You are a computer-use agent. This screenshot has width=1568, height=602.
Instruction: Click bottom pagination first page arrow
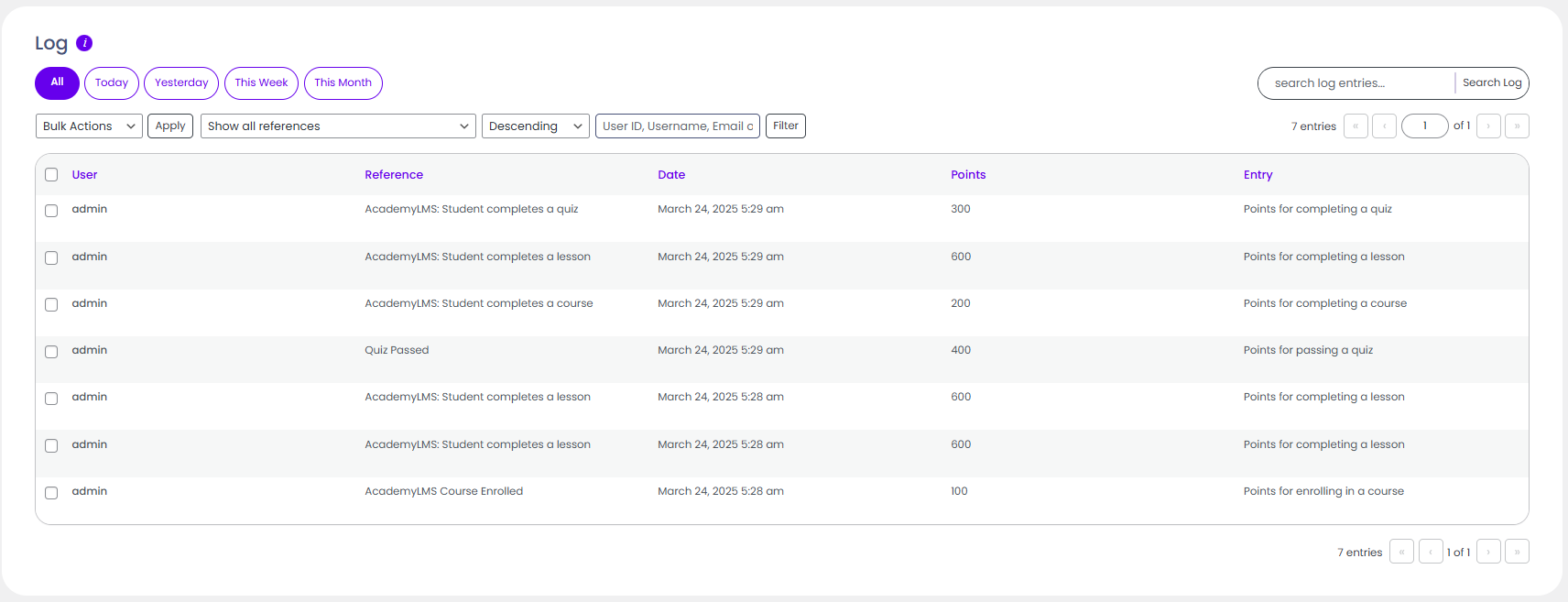[x=1401, y=552]
